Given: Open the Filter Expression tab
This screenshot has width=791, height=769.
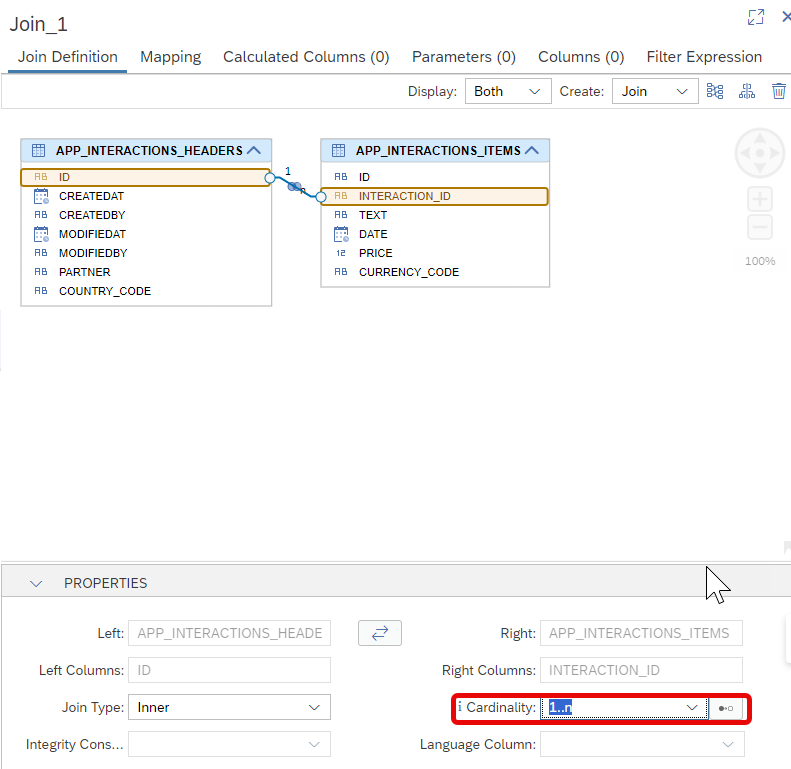Looking at the screenshot, I should pos(704,57).
